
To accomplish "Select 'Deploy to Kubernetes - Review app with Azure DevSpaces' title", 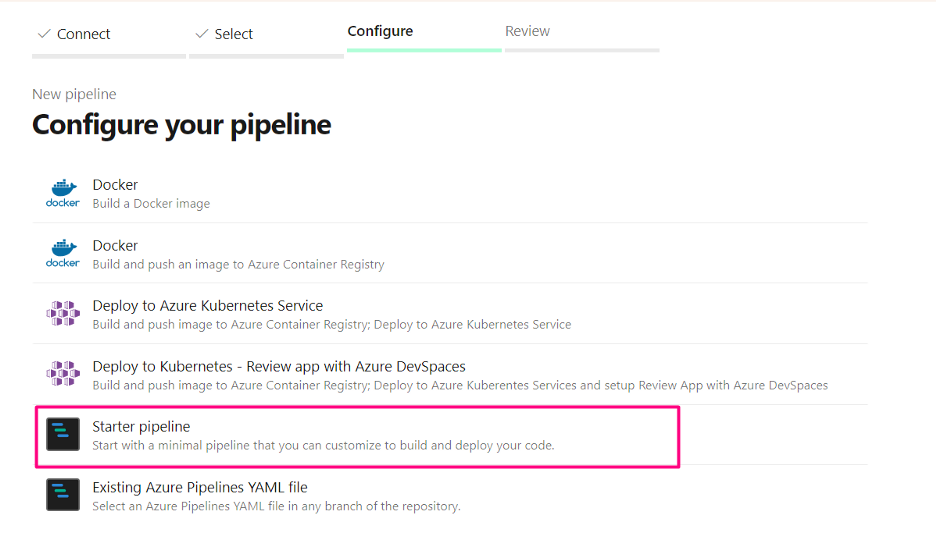I will pos(279,366).
